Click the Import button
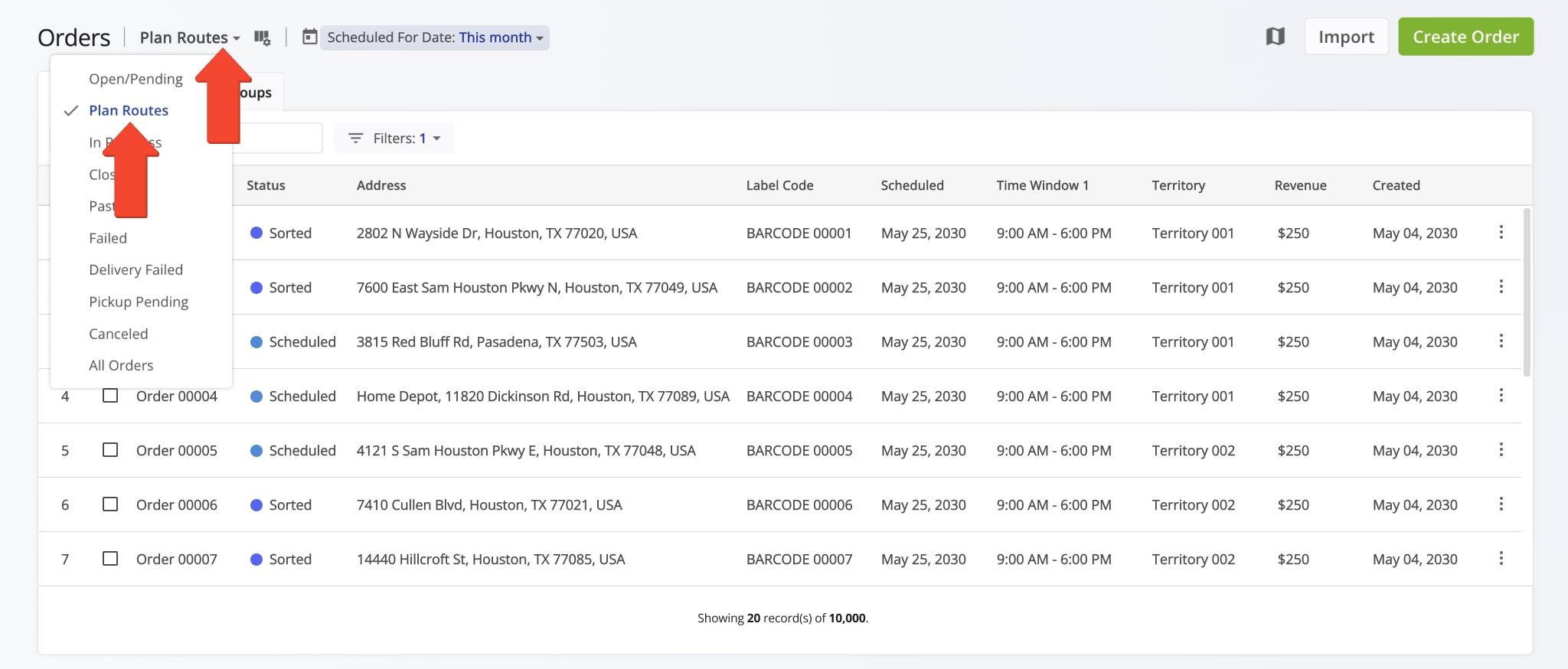The image size is (1568, 669). click(1346, 37)
